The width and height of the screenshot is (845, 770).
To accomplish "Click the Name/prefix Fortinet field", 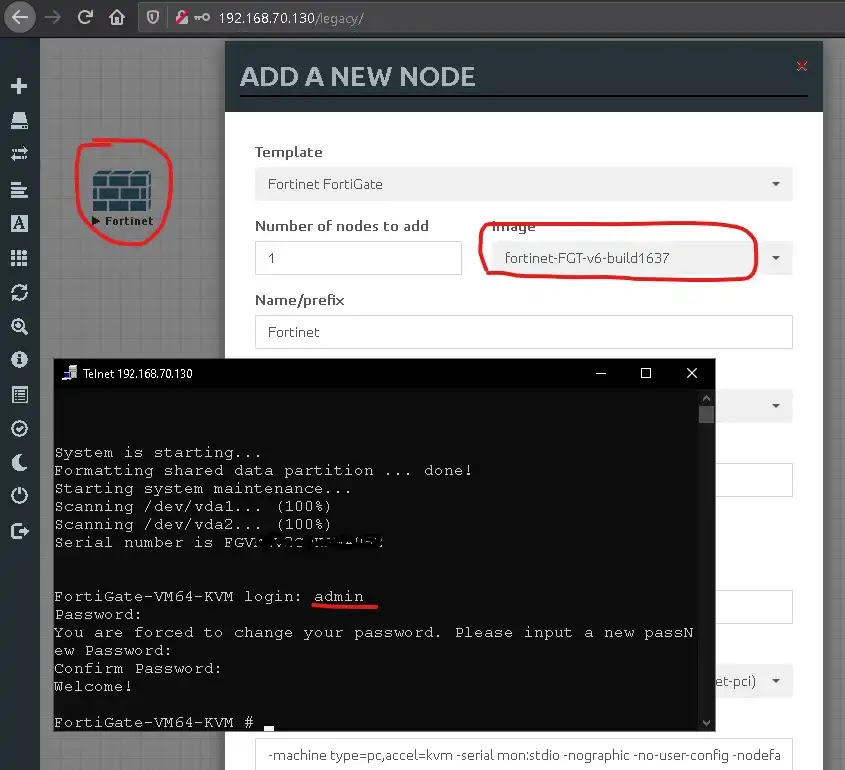I will click(523, 332).
